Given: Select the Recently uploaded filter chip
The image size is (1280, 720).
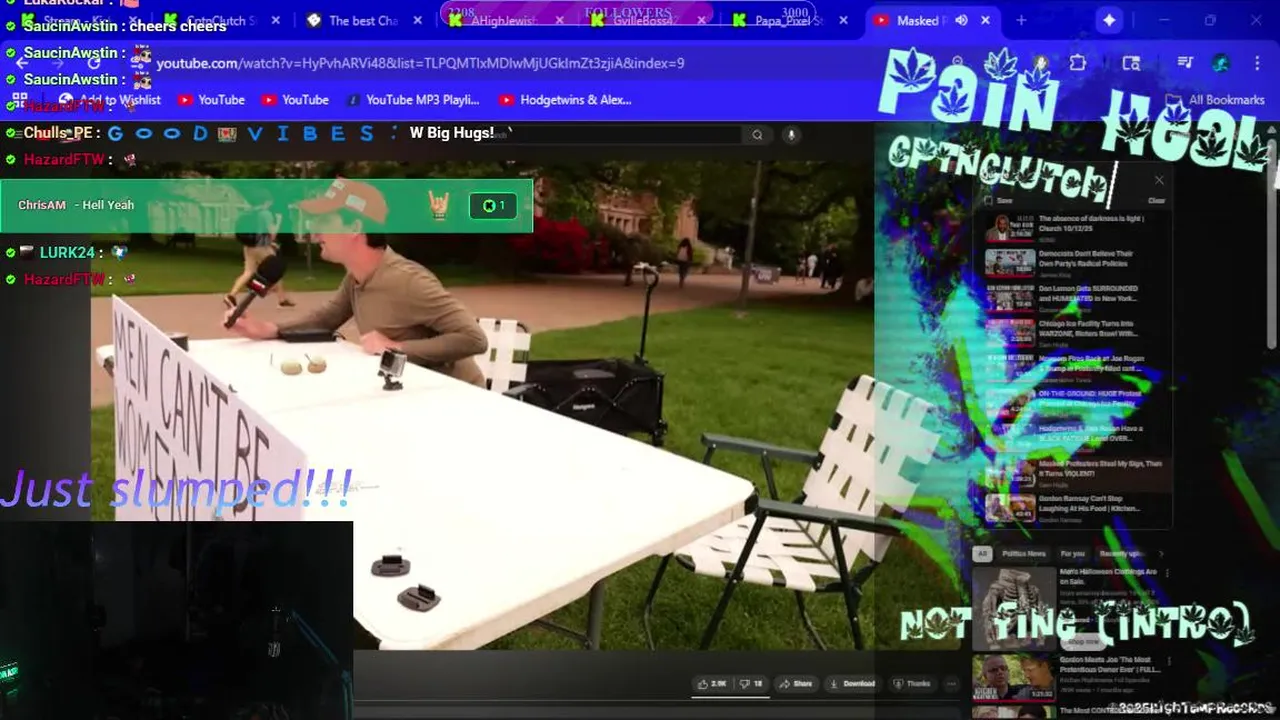Looking at the screenshot, I should coord(1119,553).
